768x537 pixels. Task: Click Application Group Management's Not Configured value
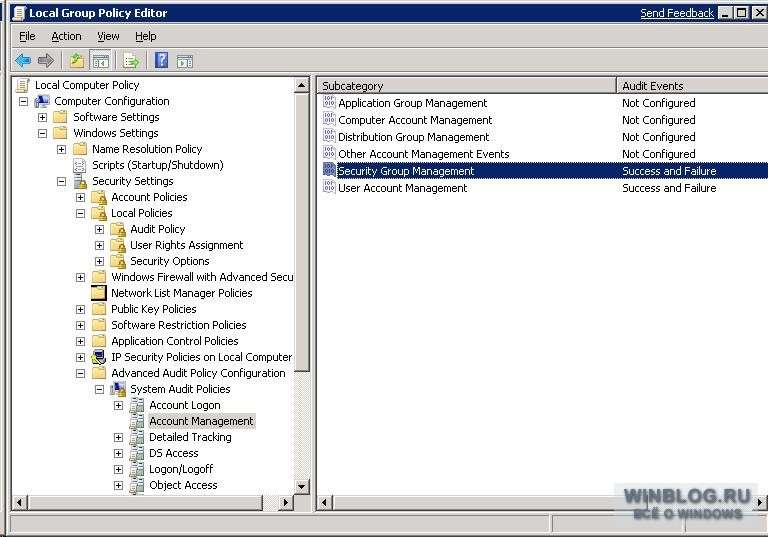pyautogui.click(x=658, y=103)
